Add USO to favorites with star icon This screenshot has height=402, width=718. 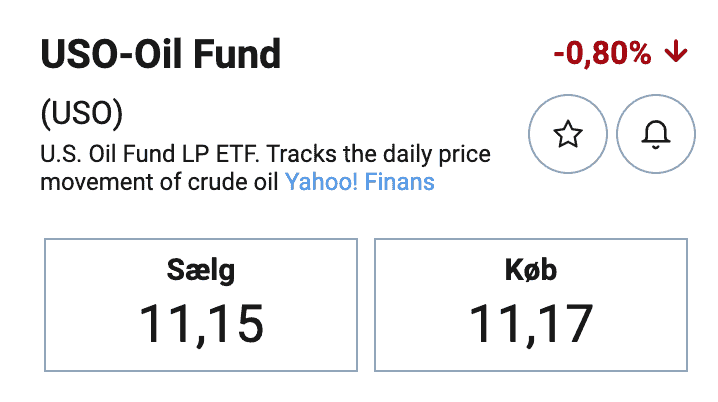click(568, 134)
